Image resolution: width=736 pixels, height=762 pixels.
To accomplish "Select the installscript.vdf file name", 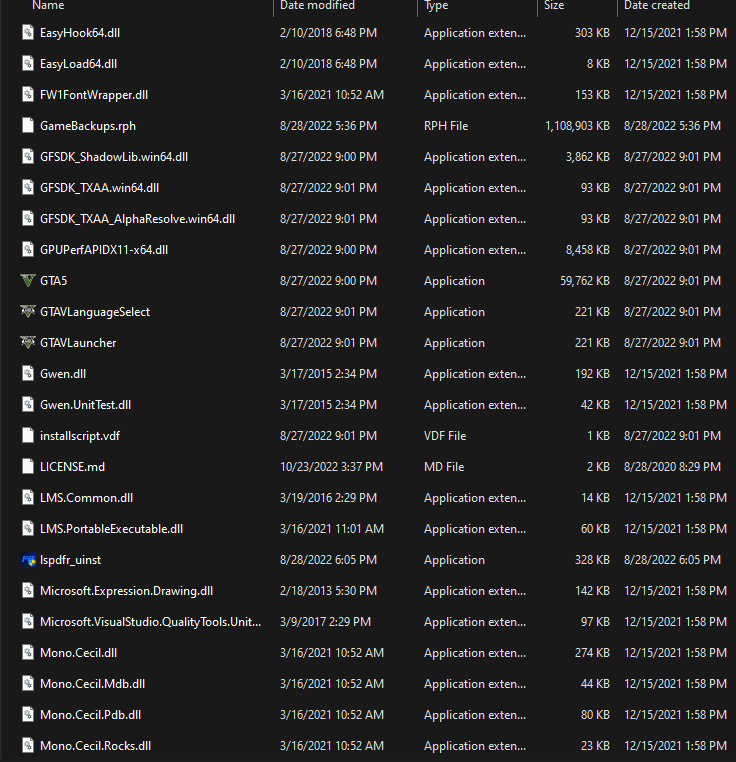I will 80,436.
